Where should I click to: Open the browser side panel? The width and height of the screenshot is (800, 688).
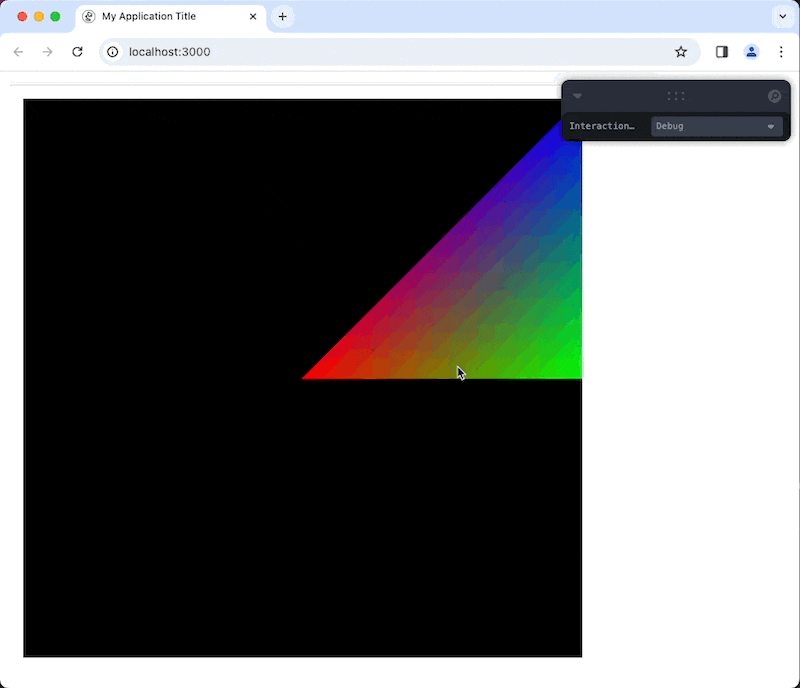pyautogui.click(x=722, y=52)
